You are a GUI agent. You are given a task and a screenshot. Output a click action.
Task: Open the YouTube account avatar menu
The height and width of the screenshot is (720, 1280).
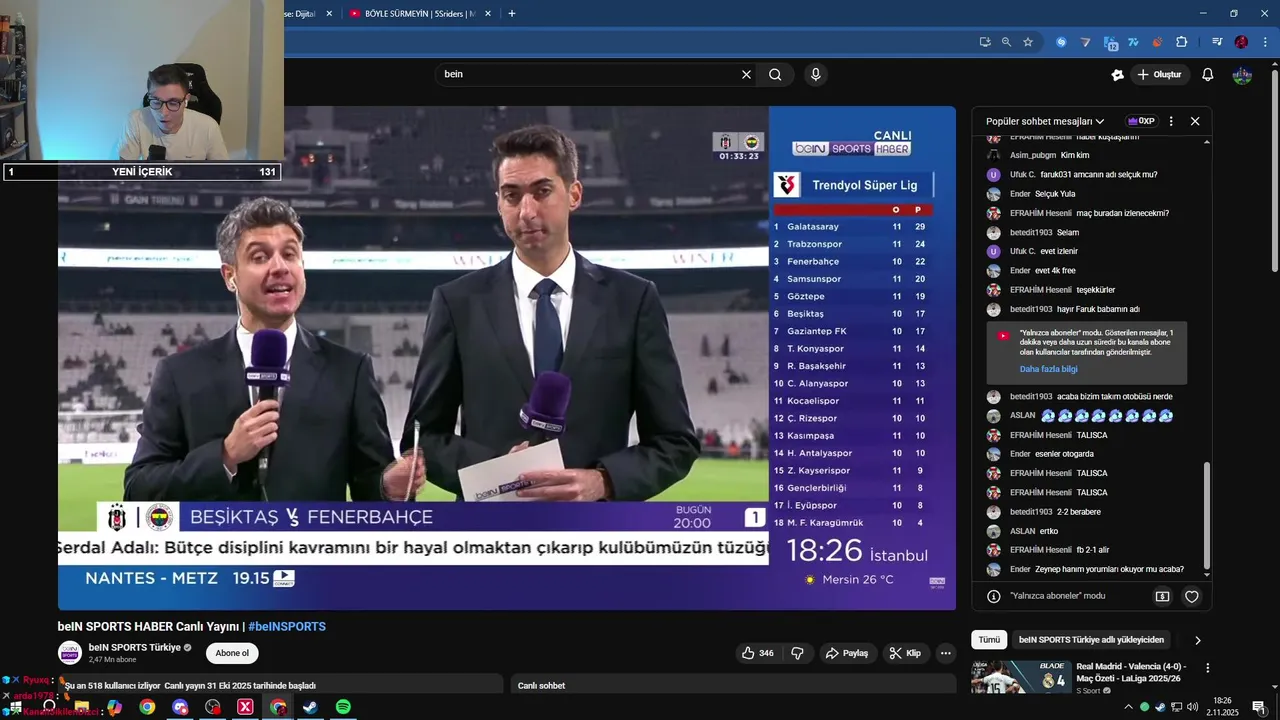(1242, 74)
